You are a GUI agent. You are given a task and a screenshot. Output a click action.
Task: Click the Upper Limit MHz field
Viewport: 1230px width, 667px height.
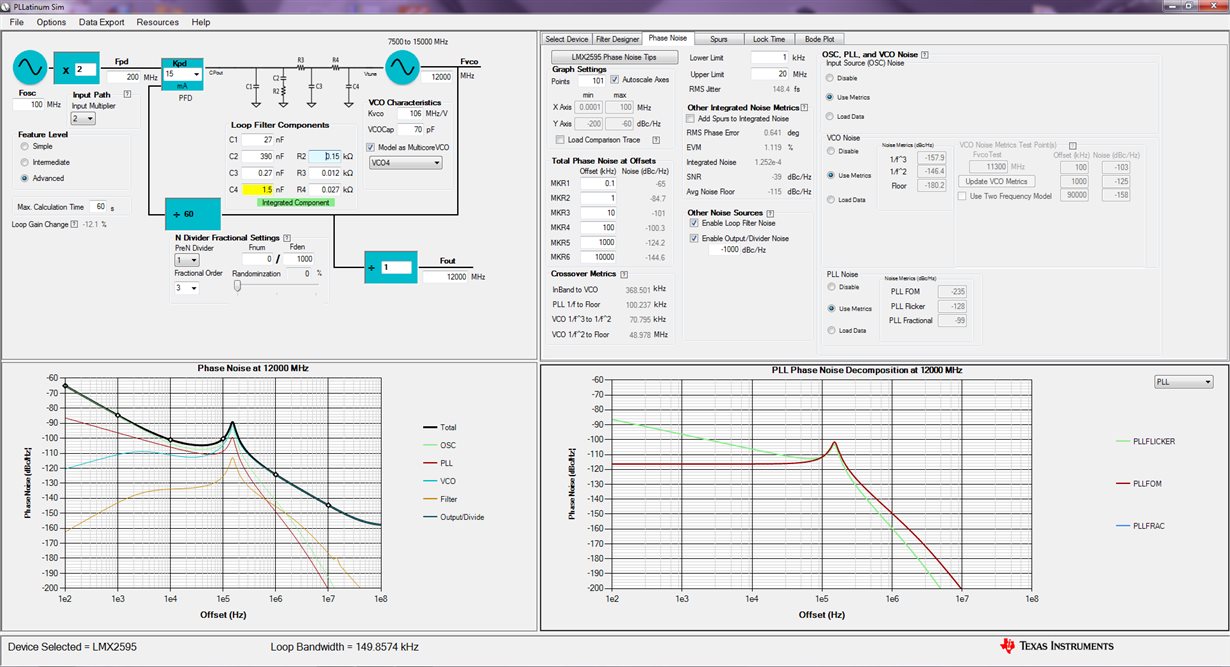pos(771,74)
